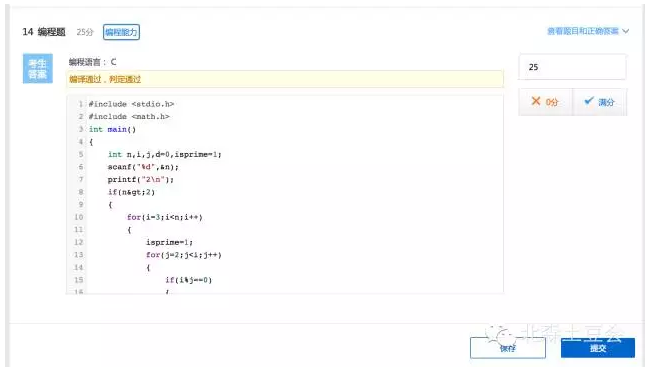Screen dimensions: 652x371
Task: Click line number 10 in code gutter
Action: tap(79, 217)
